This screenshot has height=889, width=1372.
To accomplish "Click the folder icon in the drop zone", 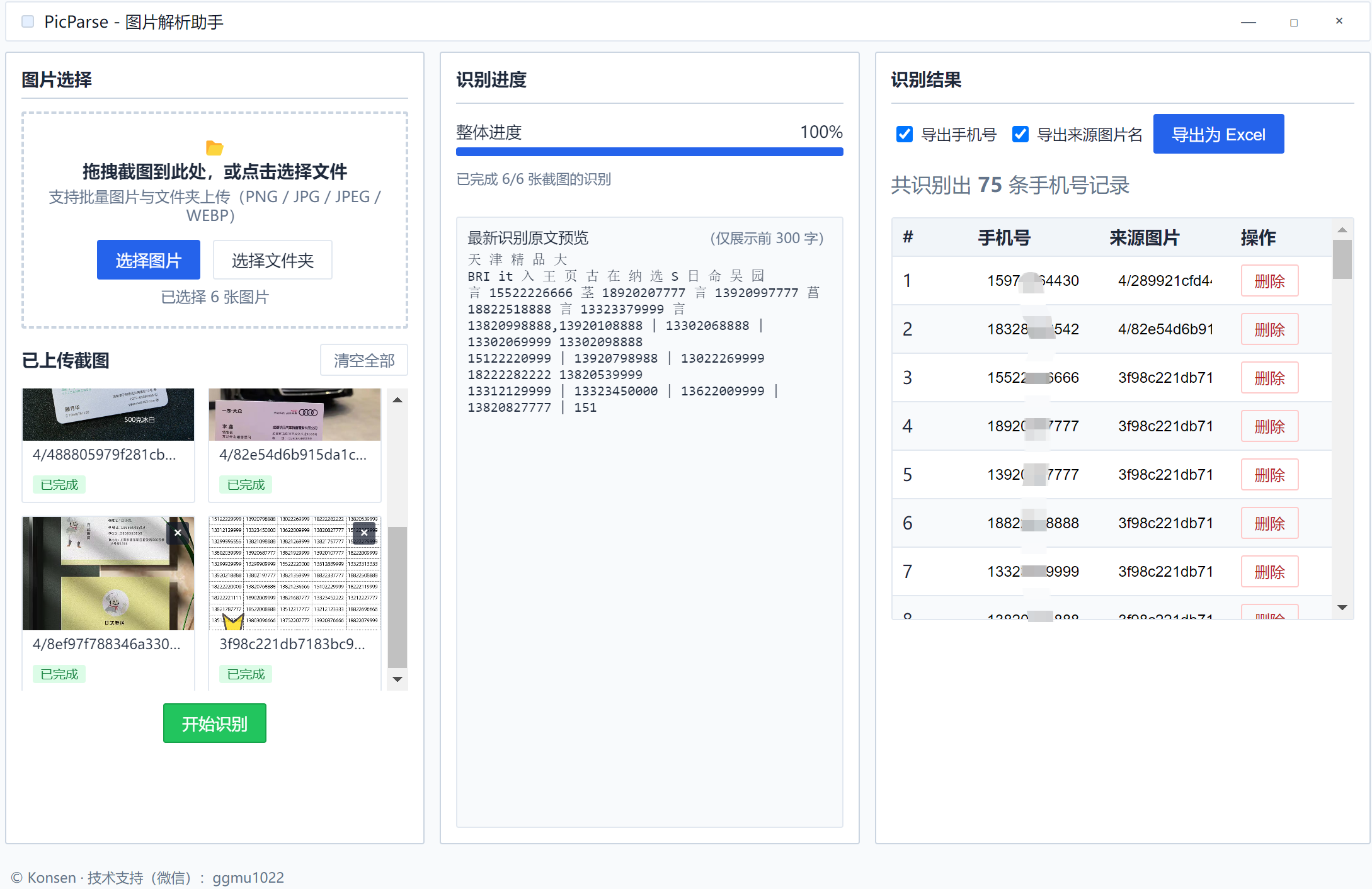I will click(x=215, y=149).
